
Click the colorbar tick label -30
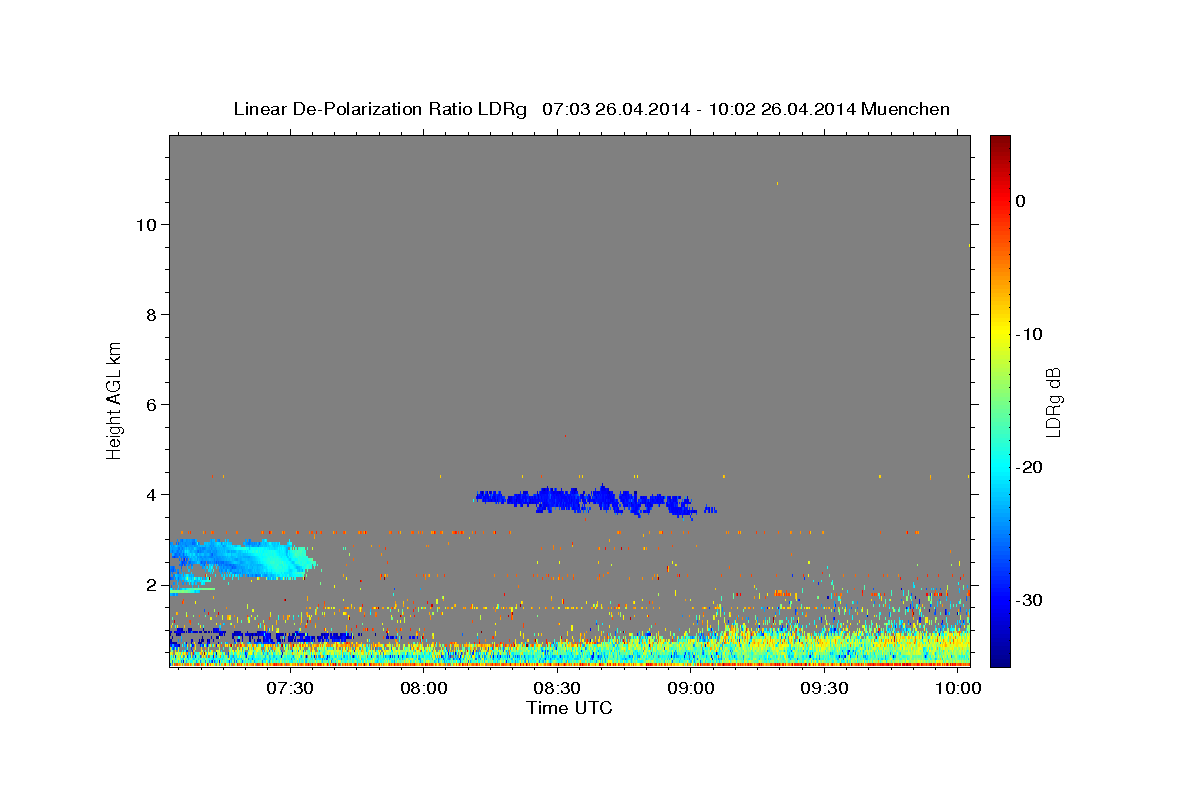[1028, 600]
